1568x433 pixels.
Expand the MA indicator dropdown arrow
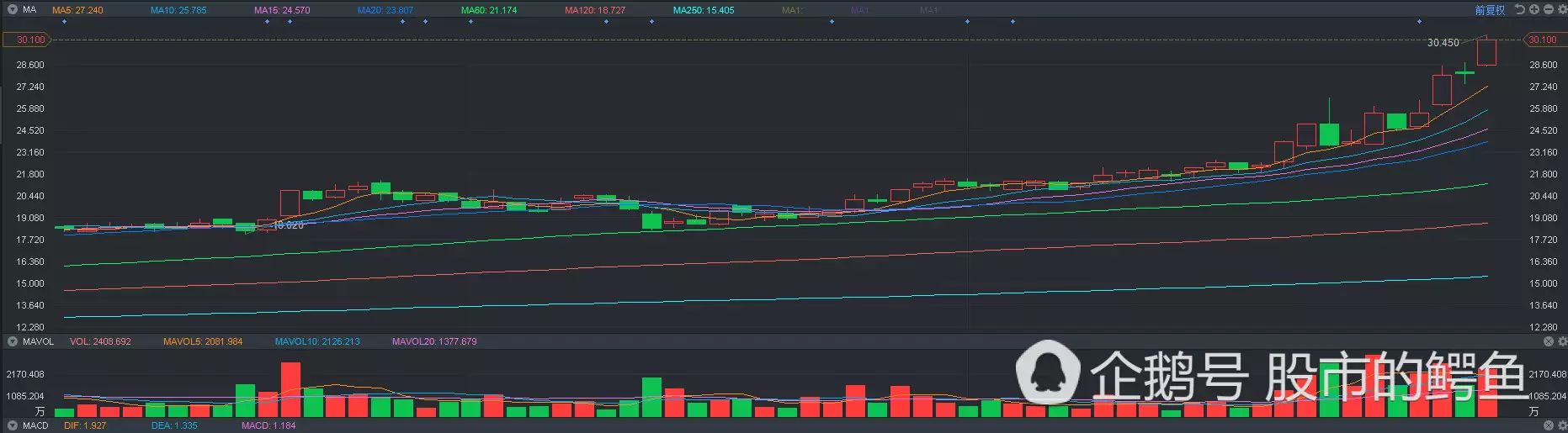(x=12, y=10)
